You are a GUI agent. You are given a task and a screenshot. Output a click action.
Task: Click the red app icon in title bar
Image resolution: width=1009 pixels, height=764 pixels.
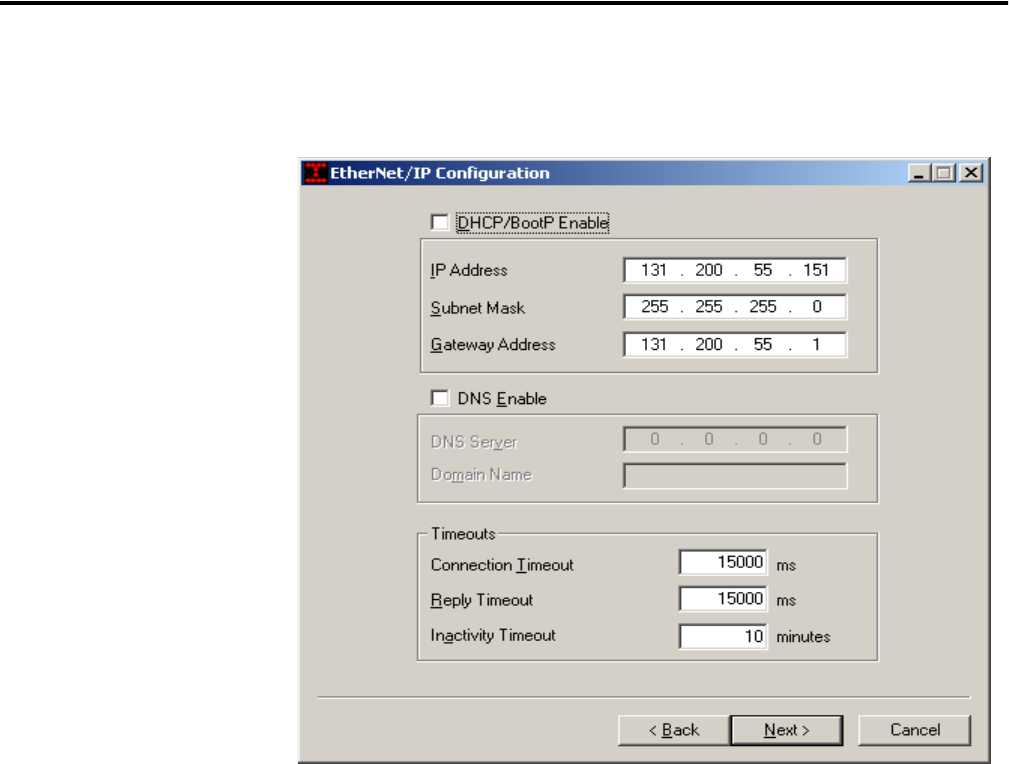pos(315,173)
